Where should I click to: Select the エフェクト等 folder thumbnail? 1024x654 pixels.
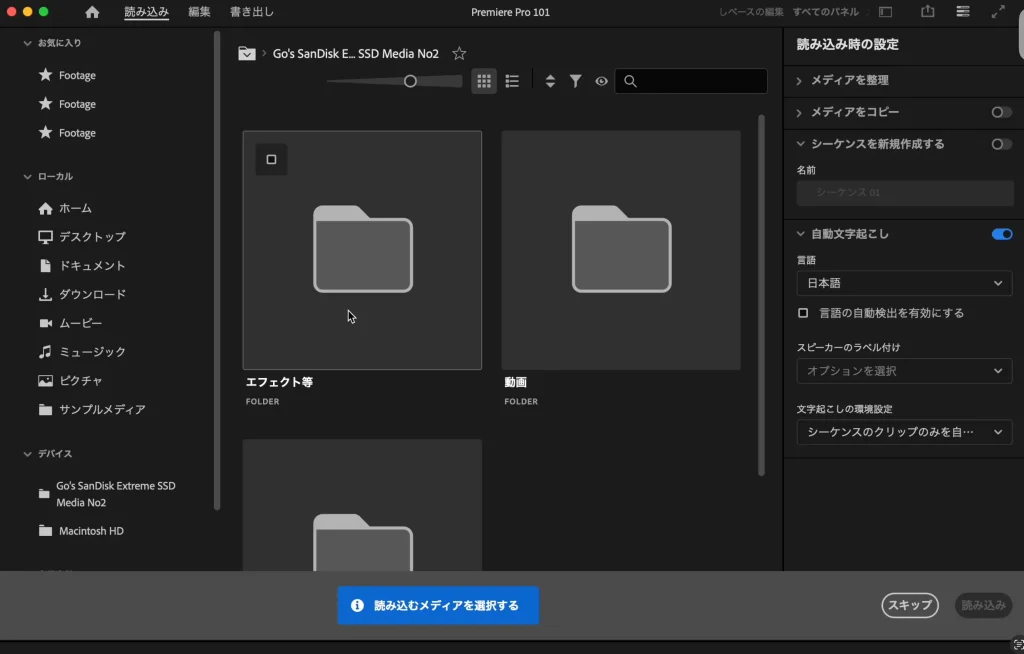point(362,250)
